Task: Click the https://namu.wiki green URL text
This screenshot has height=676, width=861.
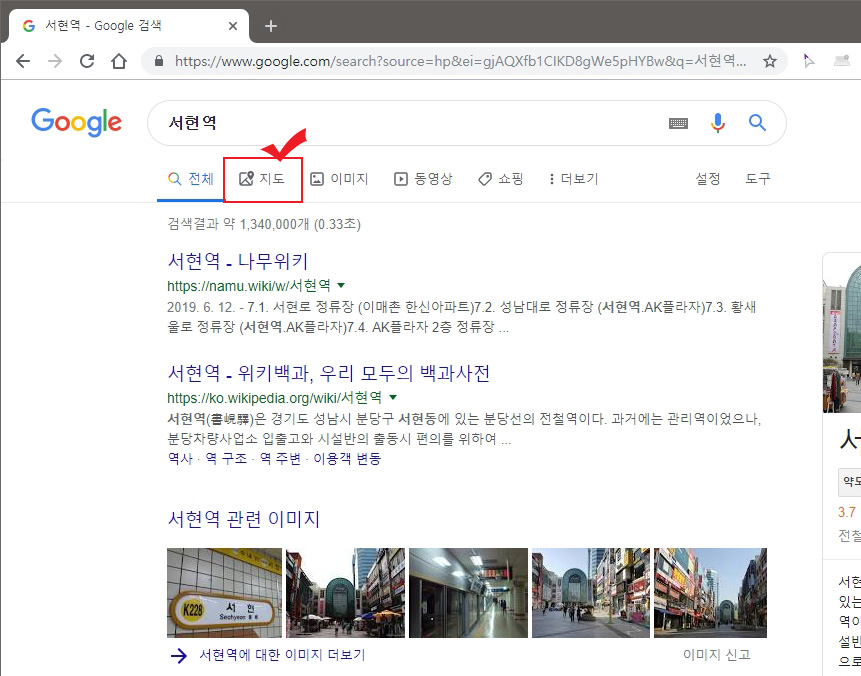Action: pos(249,285)
